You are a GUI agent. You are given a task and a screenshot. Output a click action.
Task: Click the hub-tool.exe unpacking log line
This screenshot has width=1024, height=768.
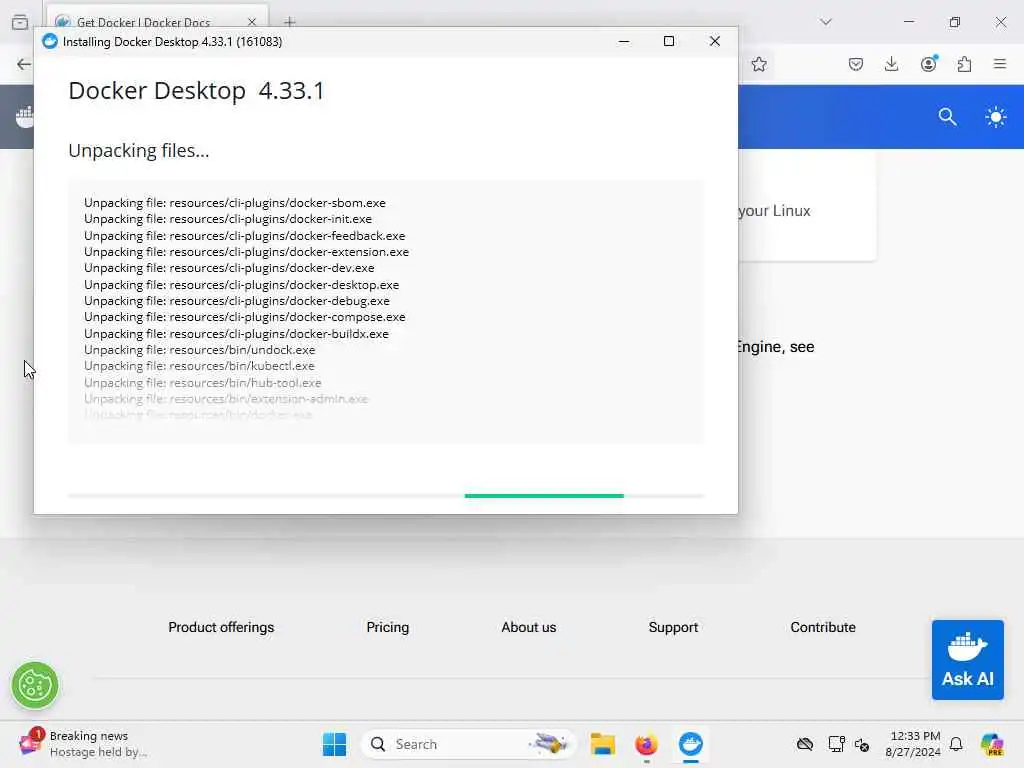pyautogui.click(x=202, y=383)
